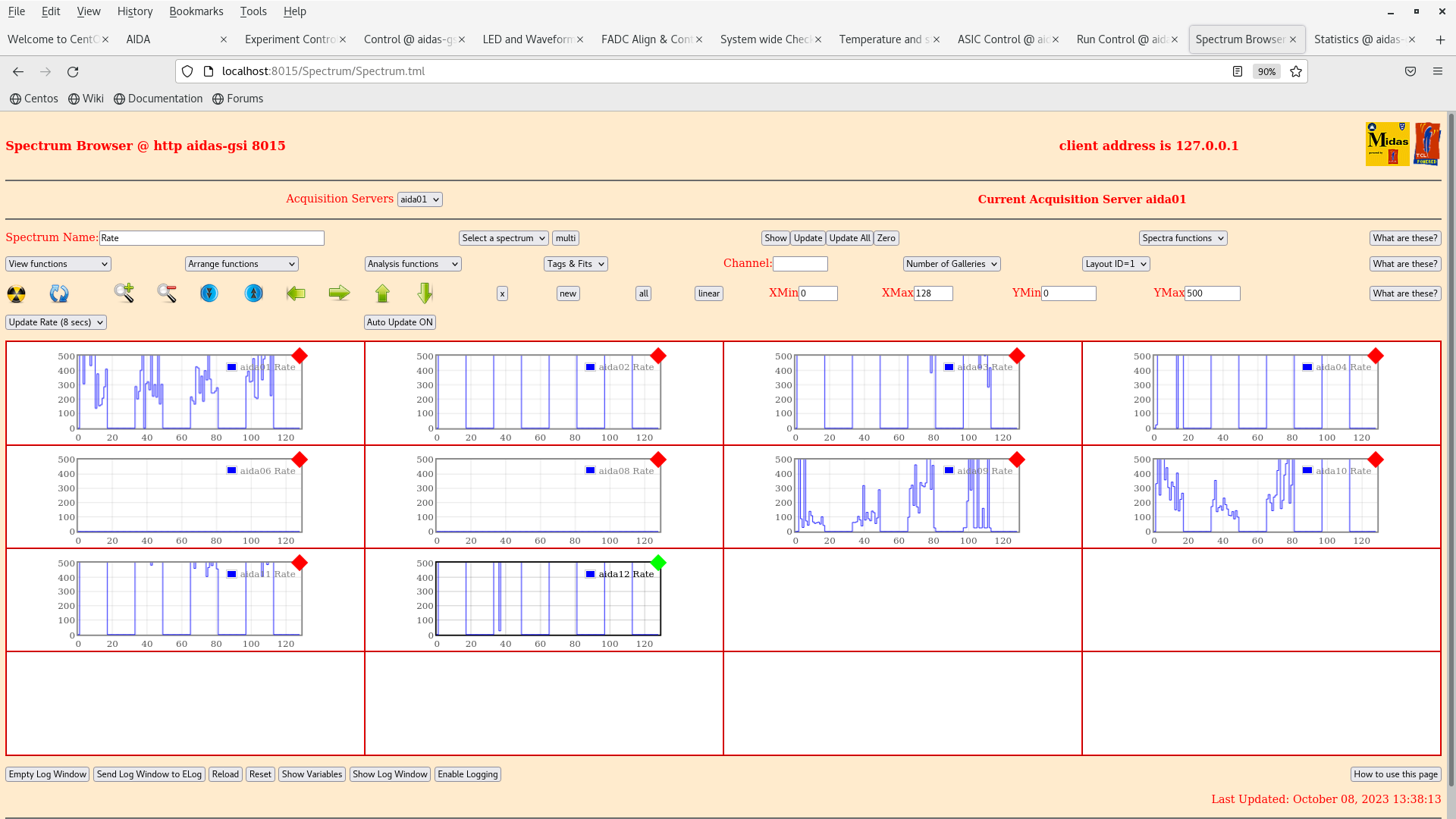The width and height of the screenshot is (1456, 819).
Task: Click the blue circular refresh arrows icon
Action: [x=59, y=293]
